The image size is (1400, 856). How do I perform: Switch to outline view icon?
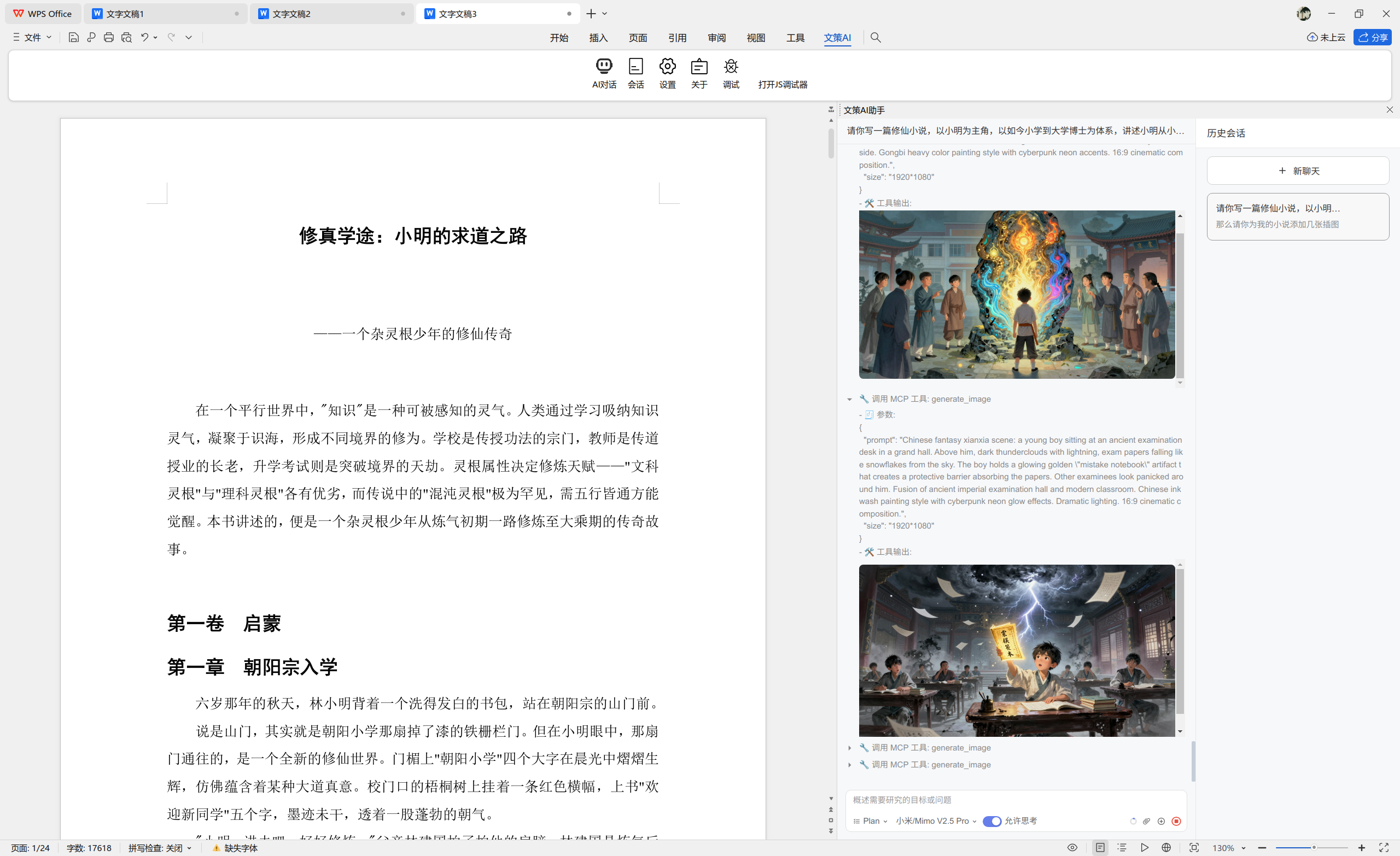pos(1122,847)
